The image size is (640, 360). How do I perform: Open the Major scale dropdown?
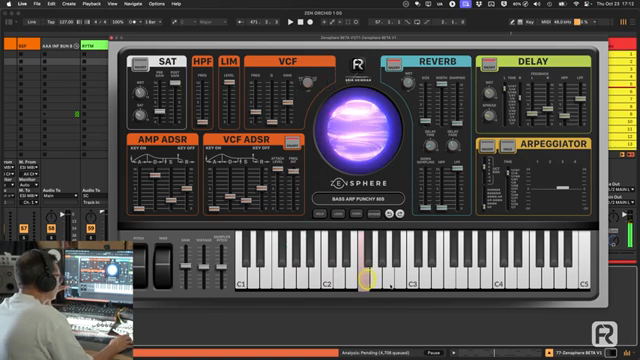(212, 22)
